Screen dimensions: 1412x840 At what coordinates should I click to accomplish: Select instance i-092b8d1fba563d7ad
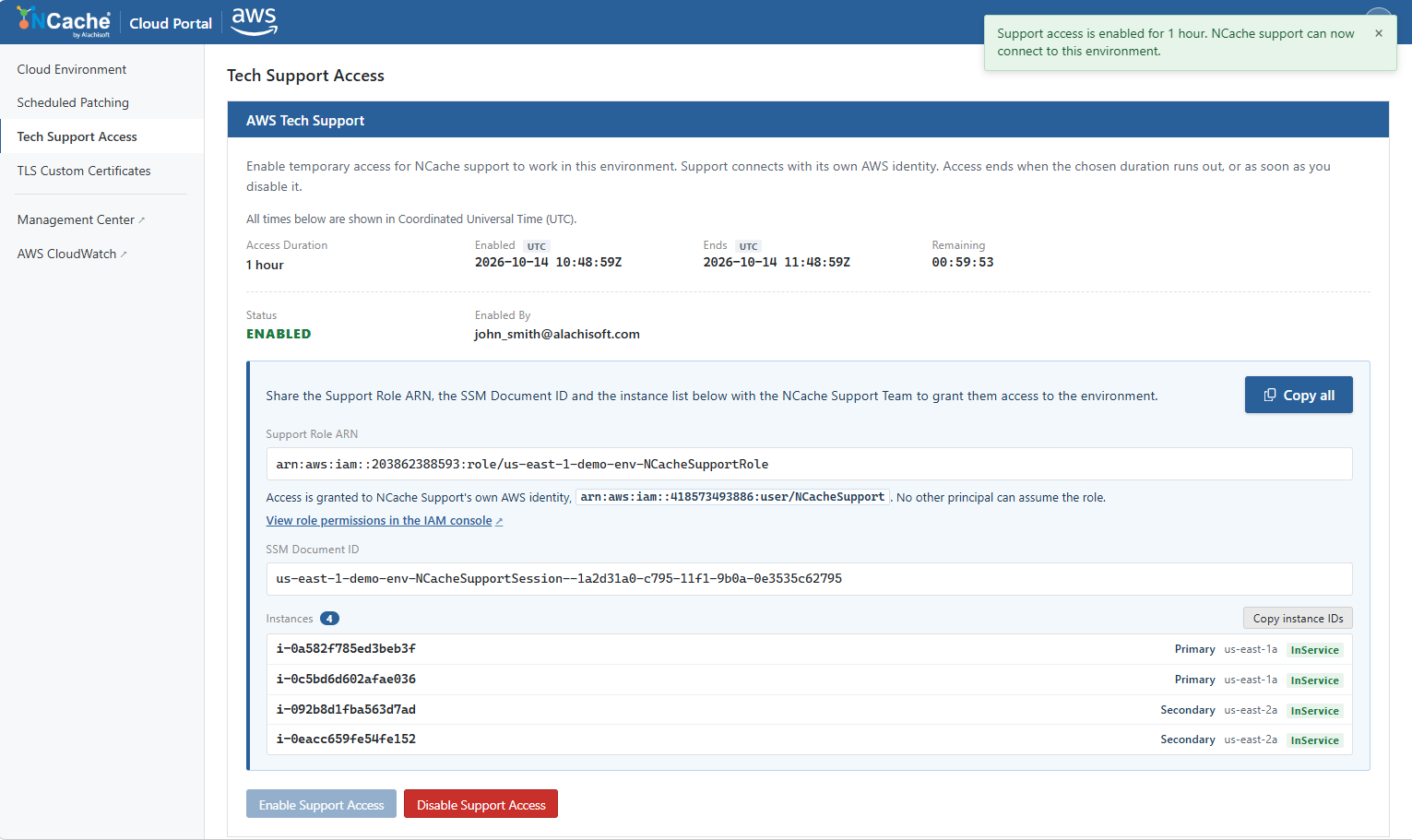coord(809,710)
